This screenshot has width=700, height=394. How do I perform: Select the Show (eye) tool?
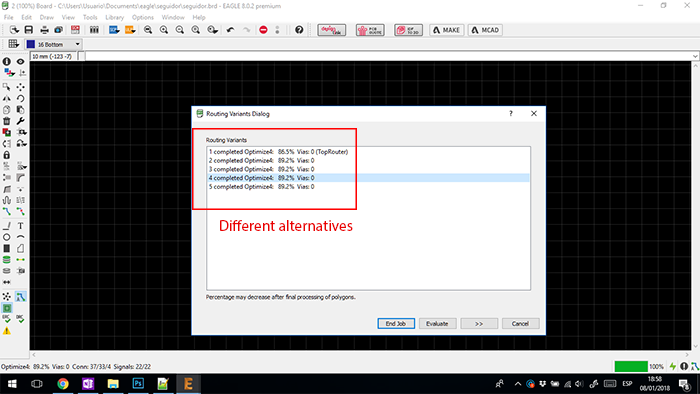[x=21, y=62]
